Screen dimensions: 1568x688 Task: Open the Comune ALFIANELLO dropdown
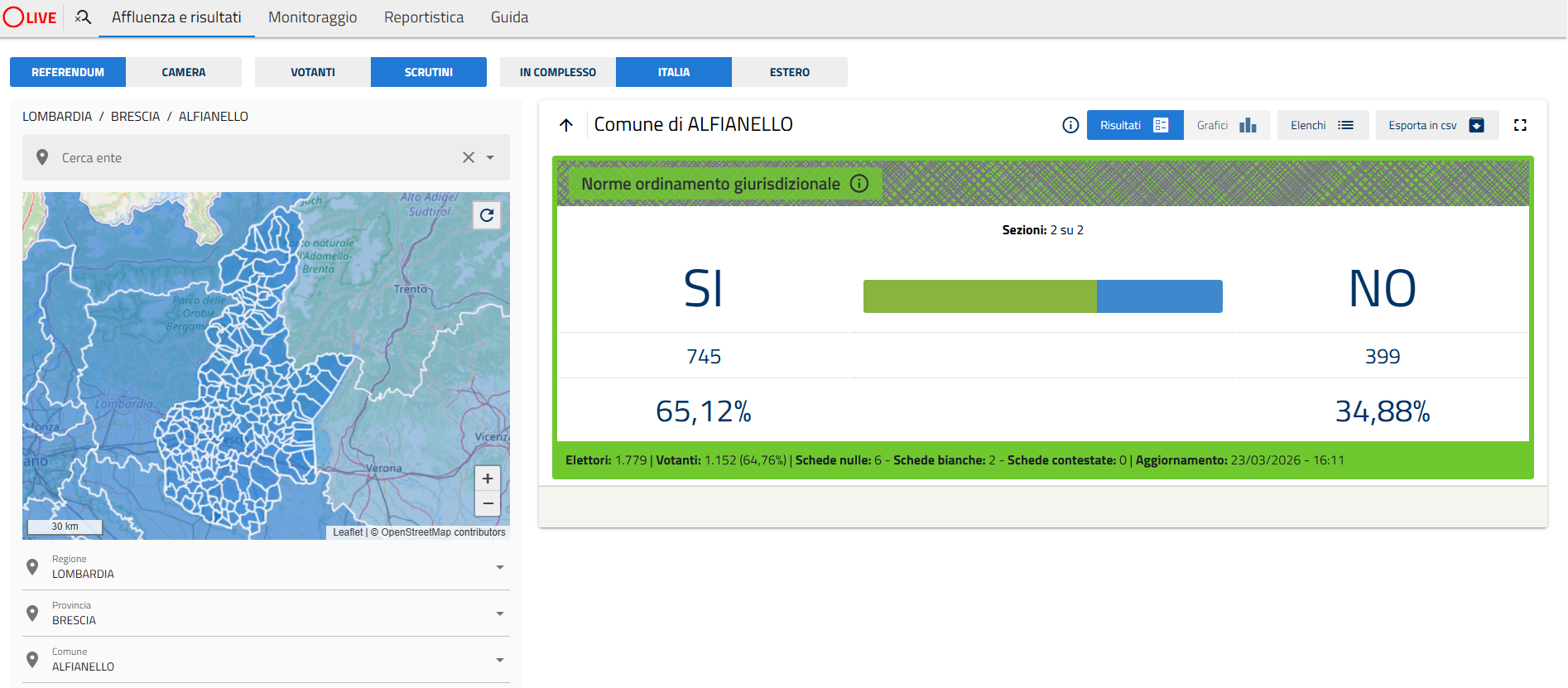point(500,660)
